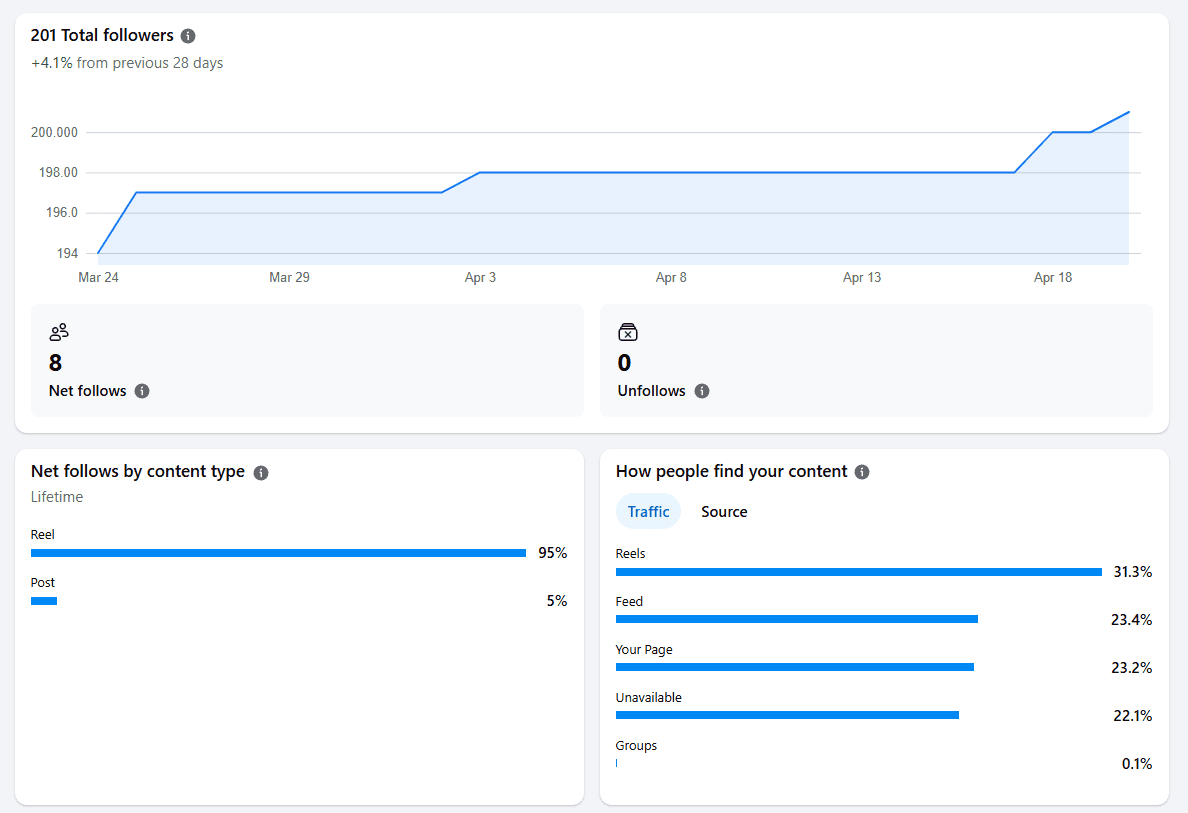Select the Traffic tab
This screenshot has height=813, width=1188.
649,511
